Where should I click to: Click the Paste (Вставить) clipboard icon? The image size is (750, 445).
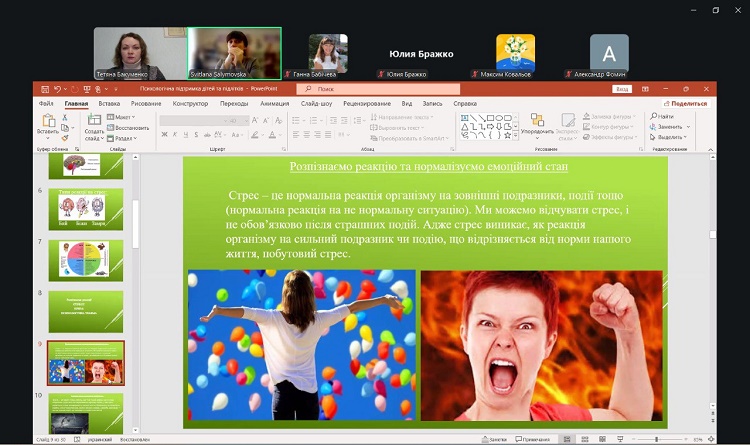coord(47,121)
